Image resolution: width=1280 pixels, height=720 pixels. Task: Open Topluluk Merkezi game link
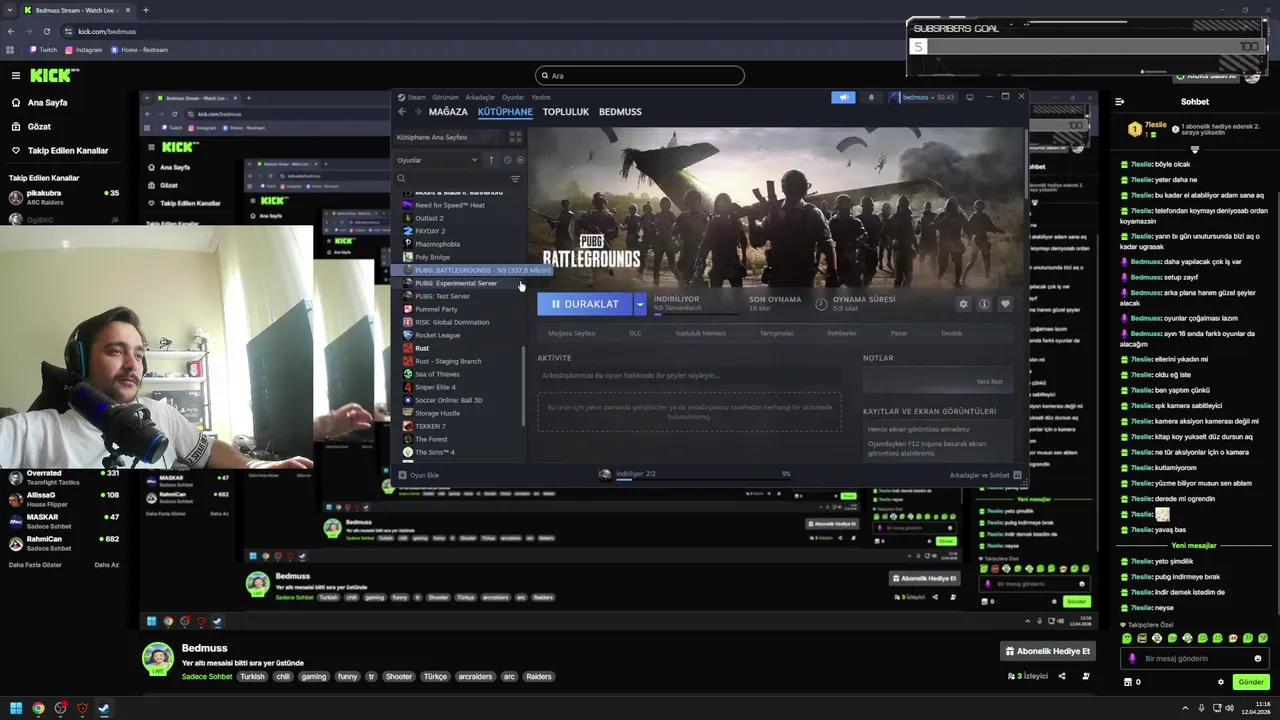(700, 333)
